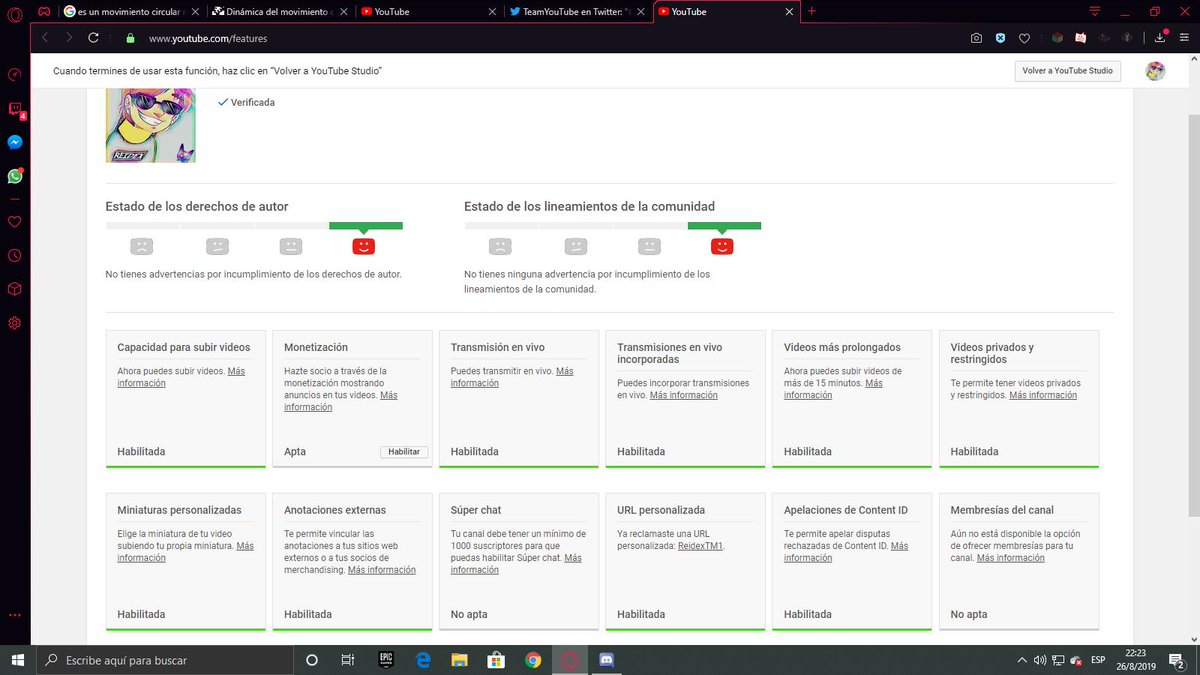1200x675 pixels.
Task: Click the ad blocker shield icon
Action: pos(1000,38)
